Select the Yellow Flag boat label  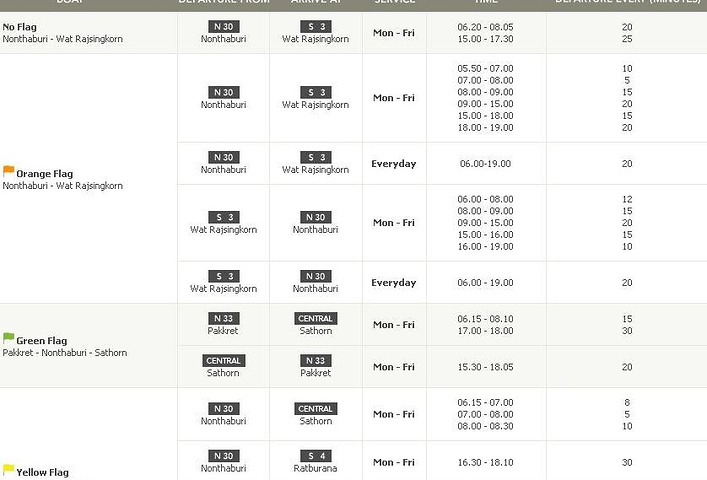(42, 472)
